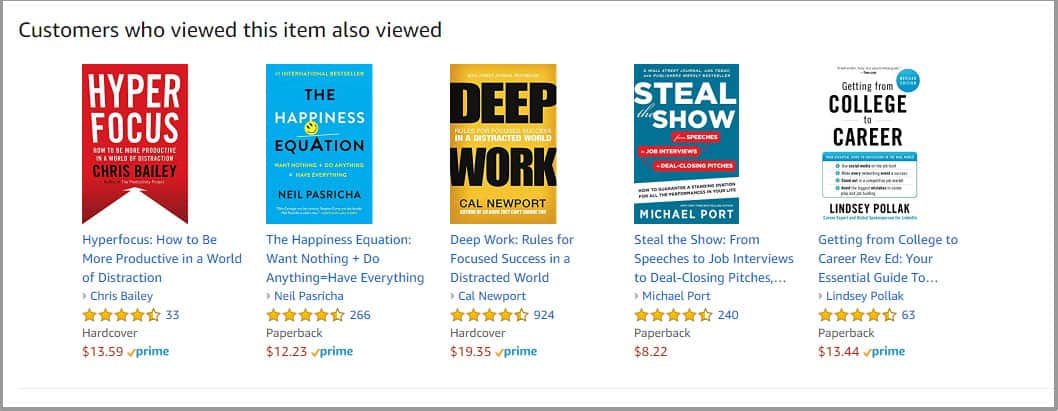Click the Hyperfocus title link

(162, 258)
